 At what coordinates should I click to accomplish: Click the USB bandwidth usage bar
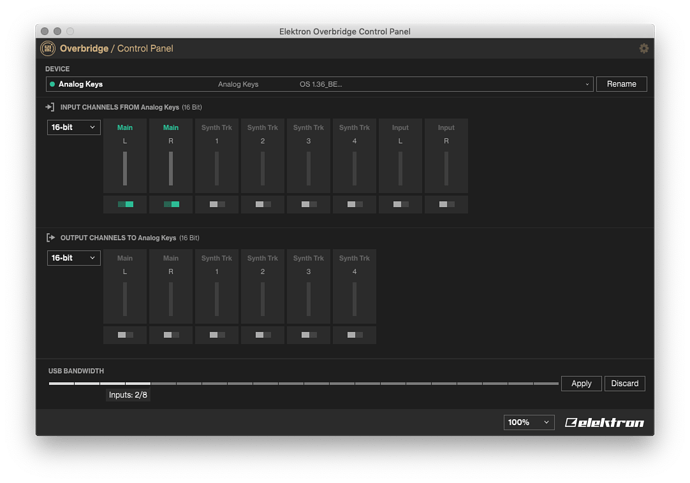click(x=304, y=384)
